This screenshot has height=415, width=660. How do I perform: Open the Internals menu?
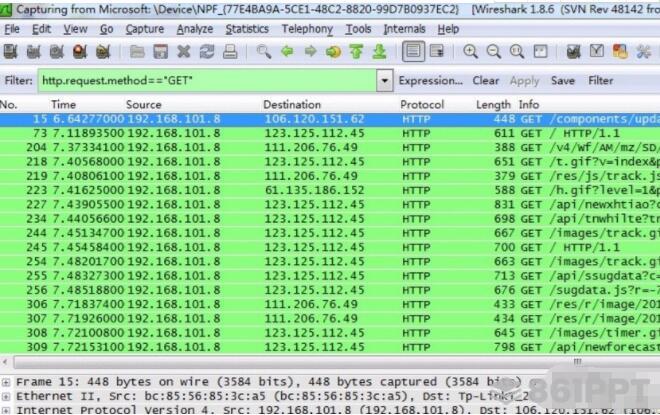point(404,29)
